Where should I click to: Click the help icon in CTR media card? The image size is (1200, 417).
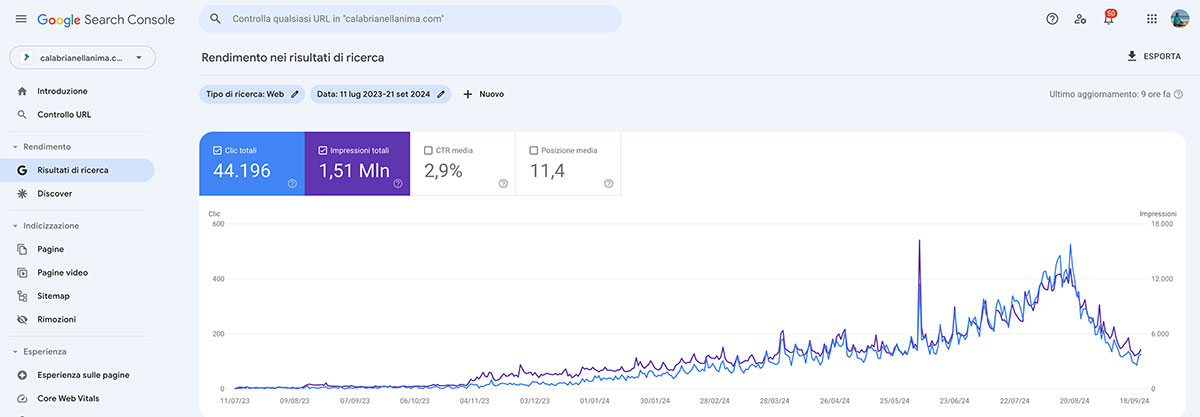pos(502,183)
